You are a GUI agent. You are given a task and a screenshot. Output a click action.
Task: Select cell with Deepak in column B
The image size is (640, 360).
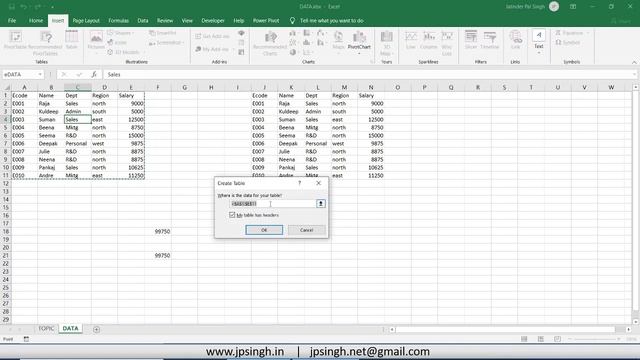pos(51,143)
